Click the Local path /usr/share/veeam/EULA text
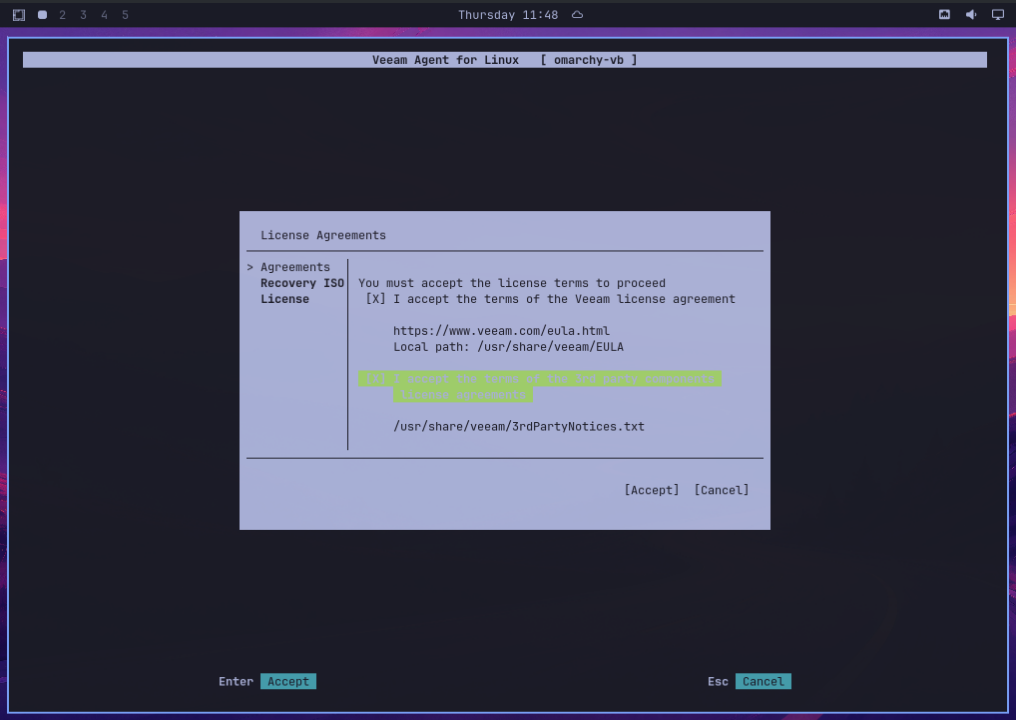The image size is (1016, 720). point(509,347)
